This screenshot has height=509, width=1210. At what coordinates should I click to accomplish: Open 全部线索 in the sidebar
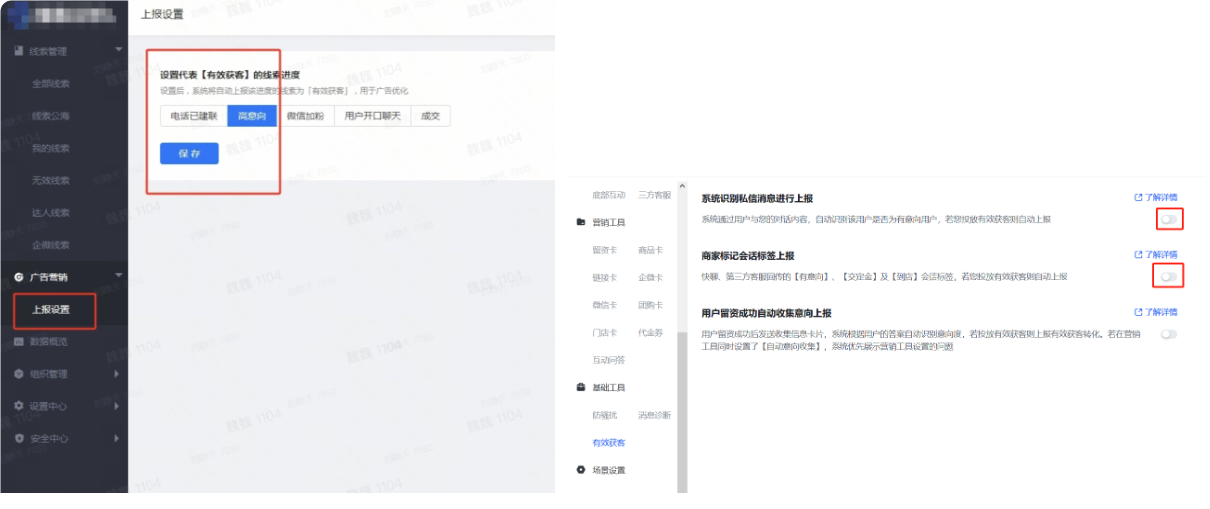[51, 83]
